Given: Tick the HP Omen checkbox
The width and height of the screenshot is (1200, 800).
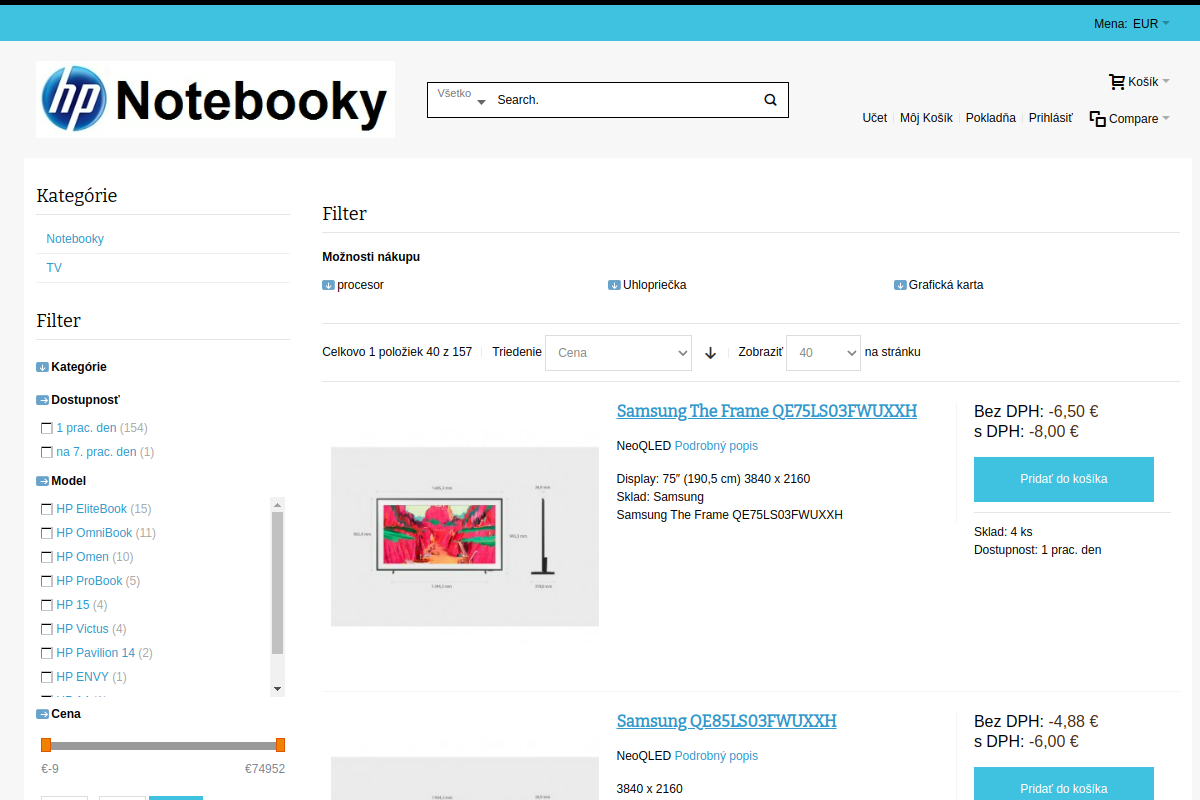Looking at the screenshot, I should point(46,557).
